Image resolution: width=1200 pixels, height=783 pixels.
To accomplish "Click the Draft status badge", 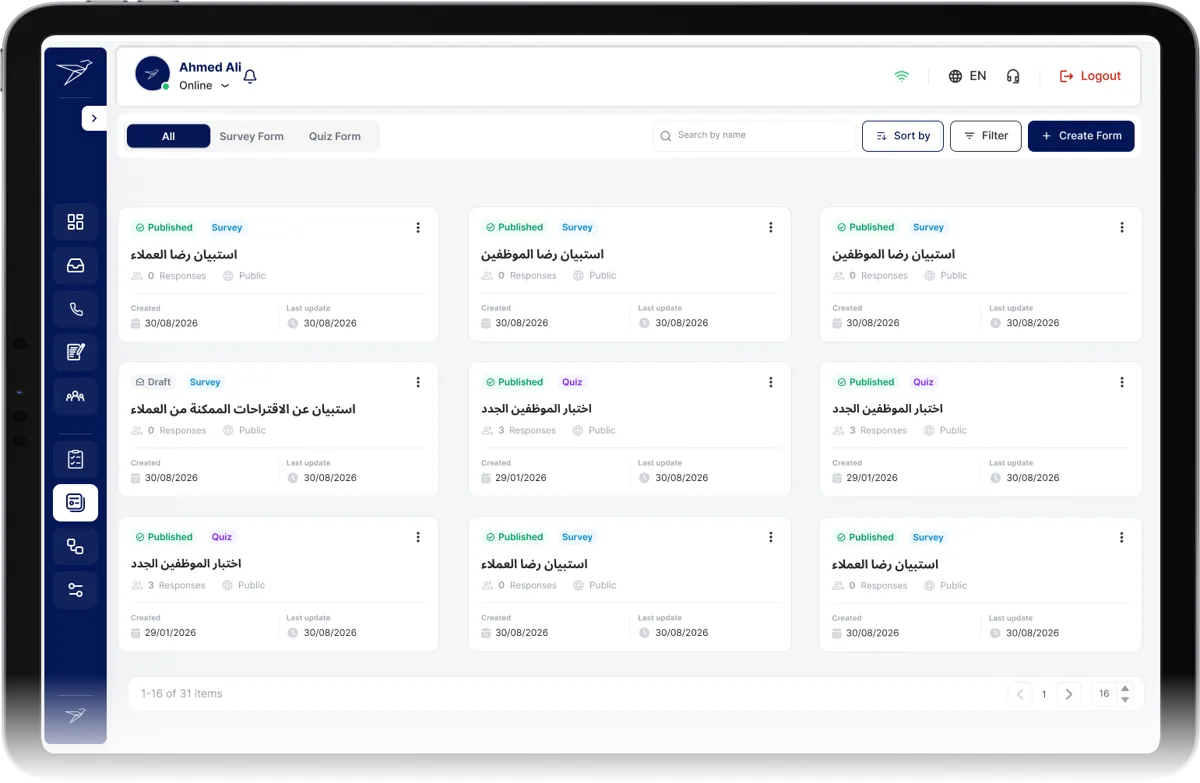I will [152, 382].
